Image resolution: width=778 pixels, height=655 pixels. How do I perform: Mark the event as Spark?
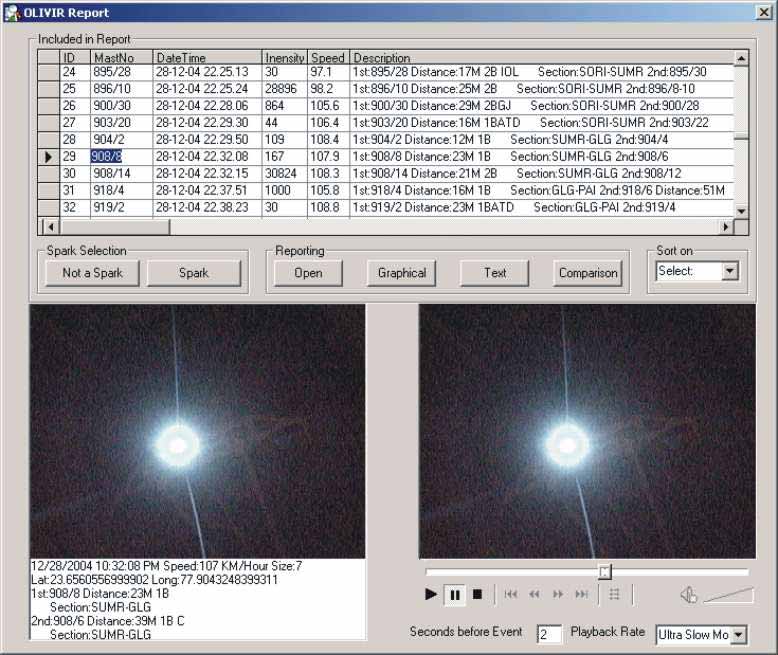coord(194,273)
